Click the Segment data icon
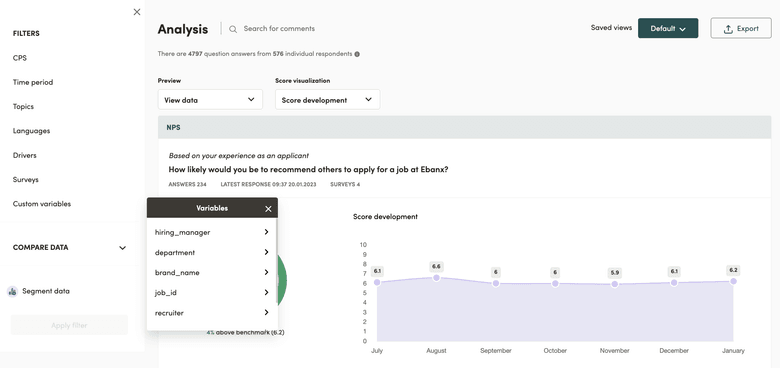Viewport: 780px width, 368px height. (x=12, y=291)
